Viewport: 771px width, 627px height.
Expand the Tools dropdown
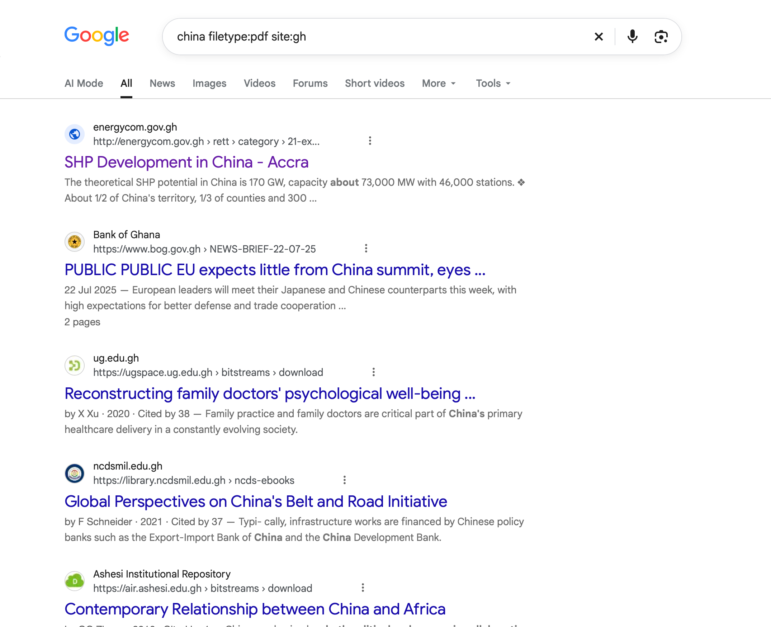[493, 83]
